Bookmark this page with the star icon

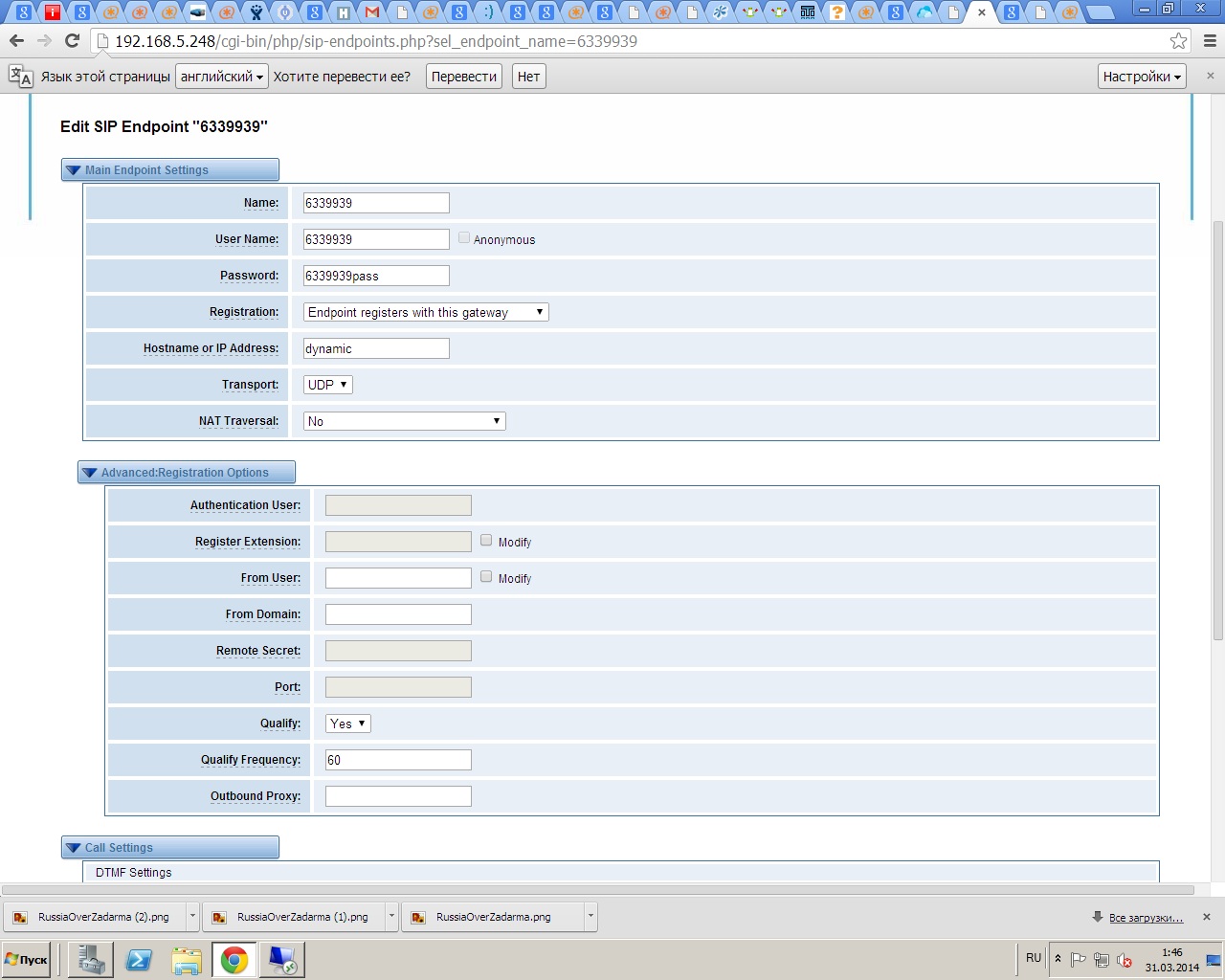coord(1178,41)
